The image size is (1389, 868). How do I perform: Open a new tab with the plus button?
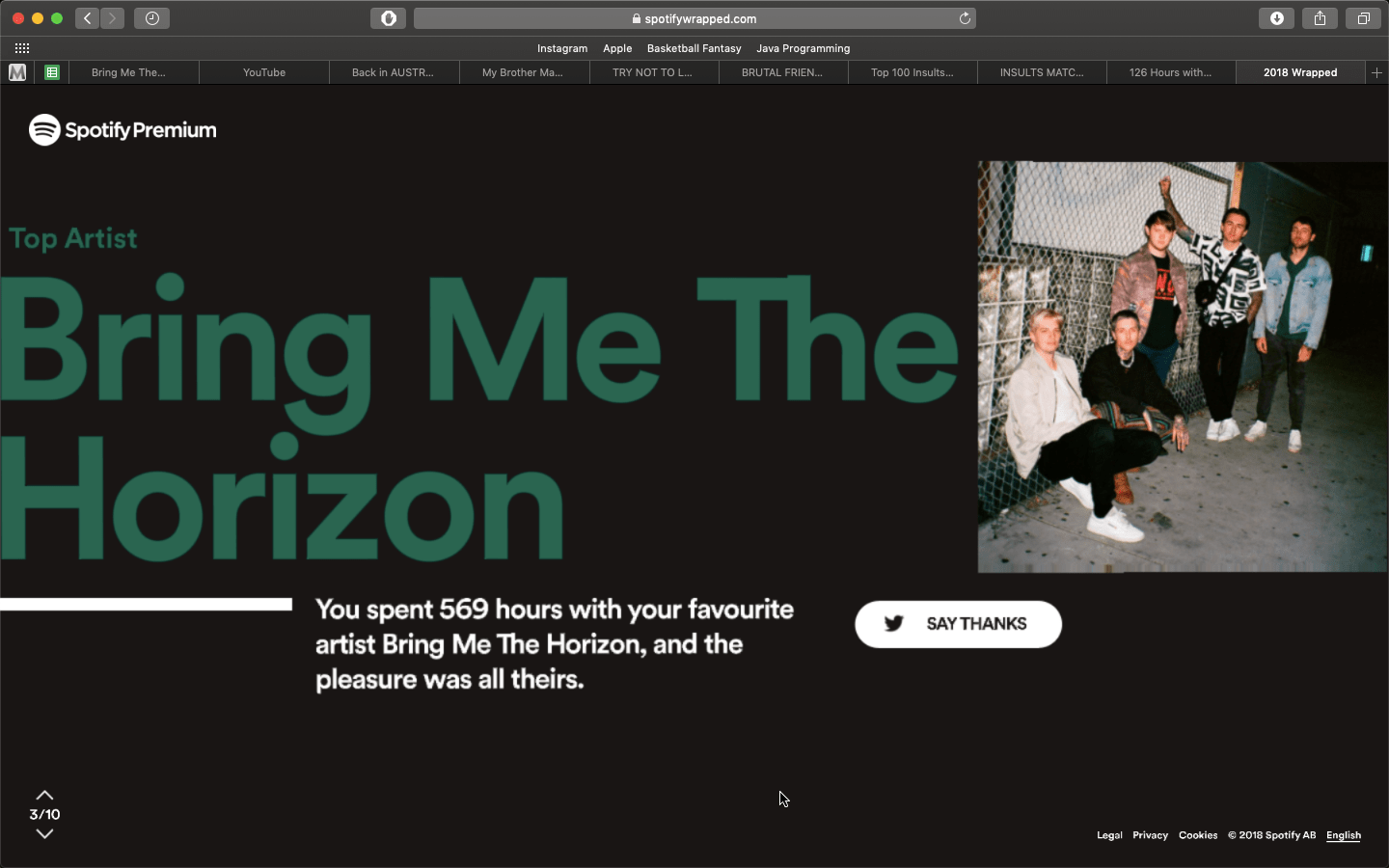(1377, 71)
